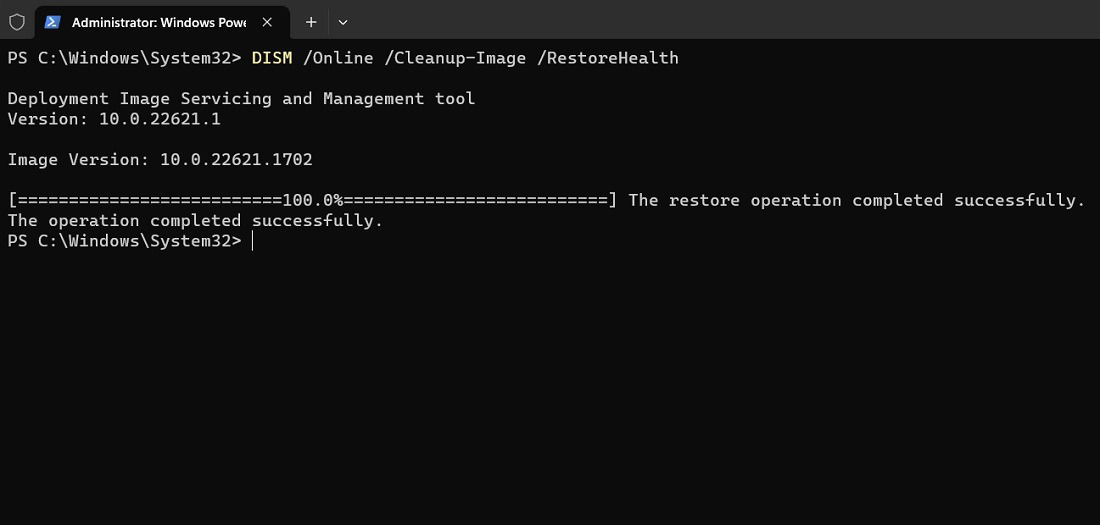Click the text cursor at the last prompt
This screenshot has width=1100, height=525.
click(253, 241)
